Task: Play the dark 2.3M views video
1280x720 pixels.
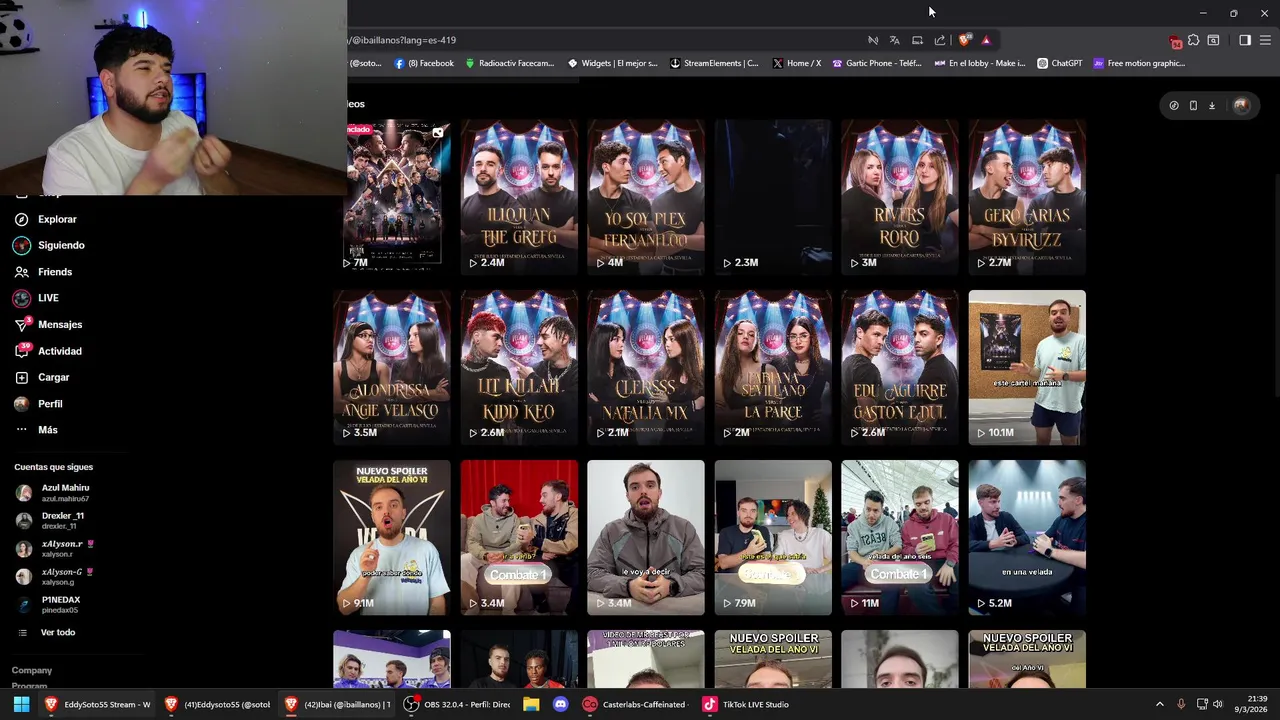Action: tap(773, 197)
